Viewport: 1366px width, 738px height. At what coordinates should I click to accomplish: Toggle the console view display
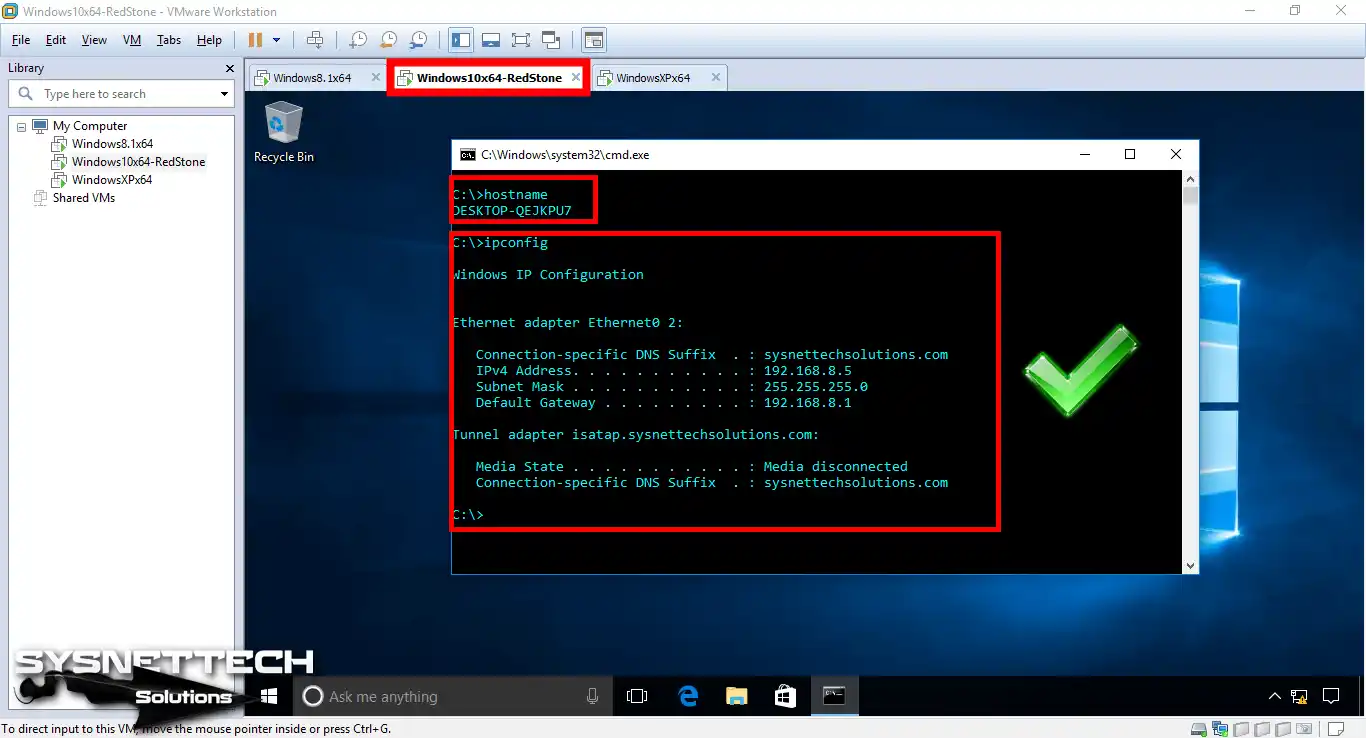tap(593, 40)
